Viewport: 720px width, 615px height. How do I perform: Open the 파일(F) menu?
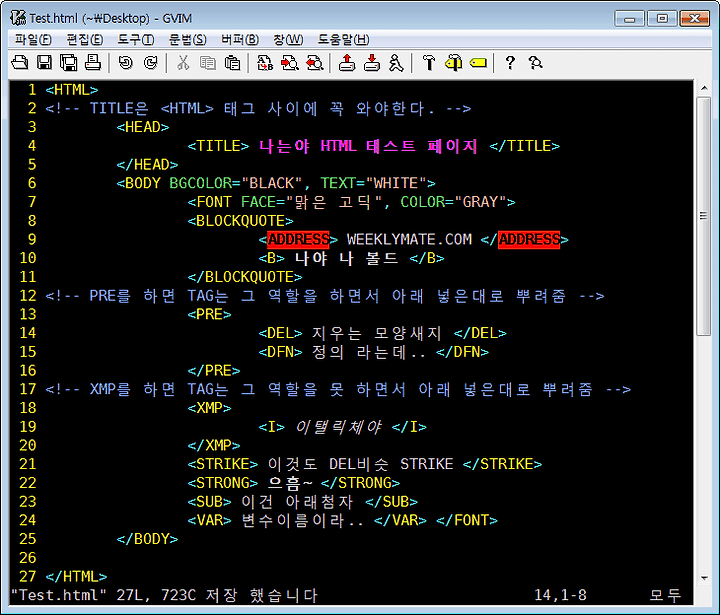point(33,39)
